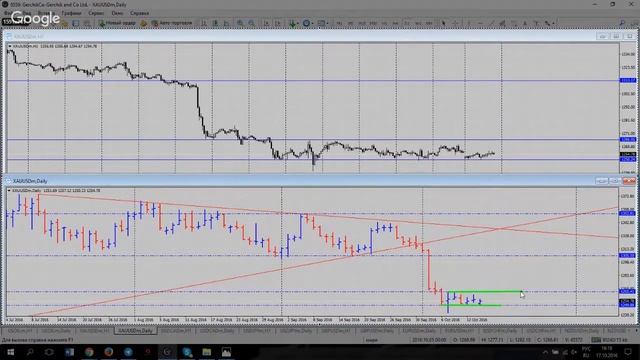Maximize the XAUUSDm,H1 chart window

pos(616,36)
